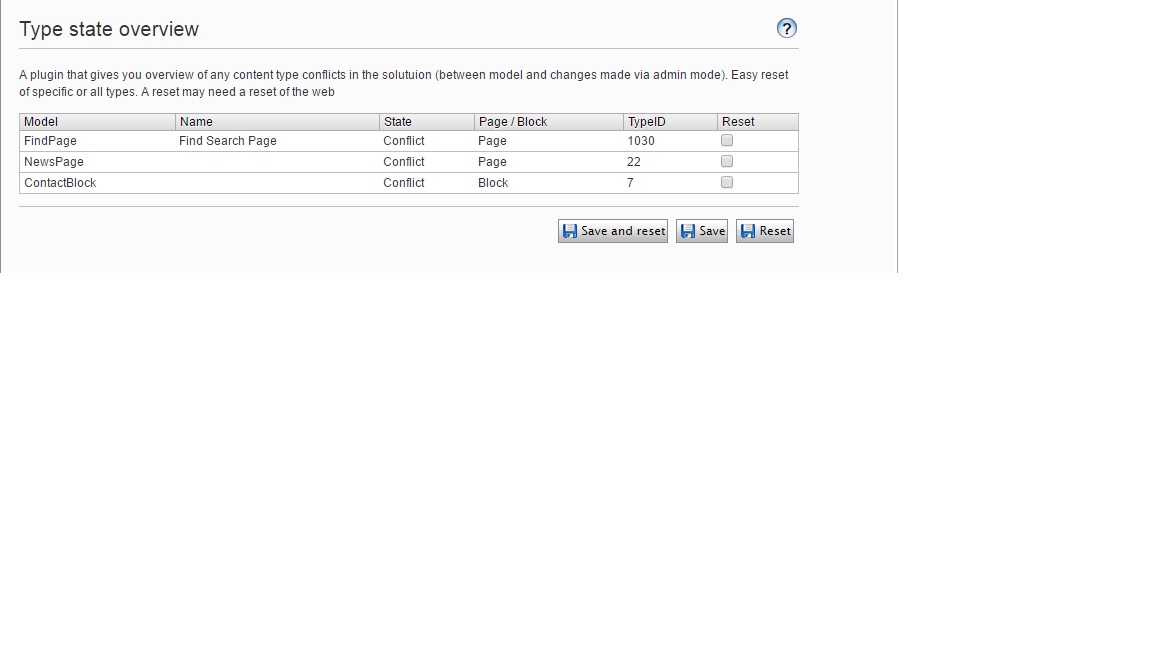Select the NewsPage model cell
1152x648 pixels.
pyautogui.click(x=54, y=162)
